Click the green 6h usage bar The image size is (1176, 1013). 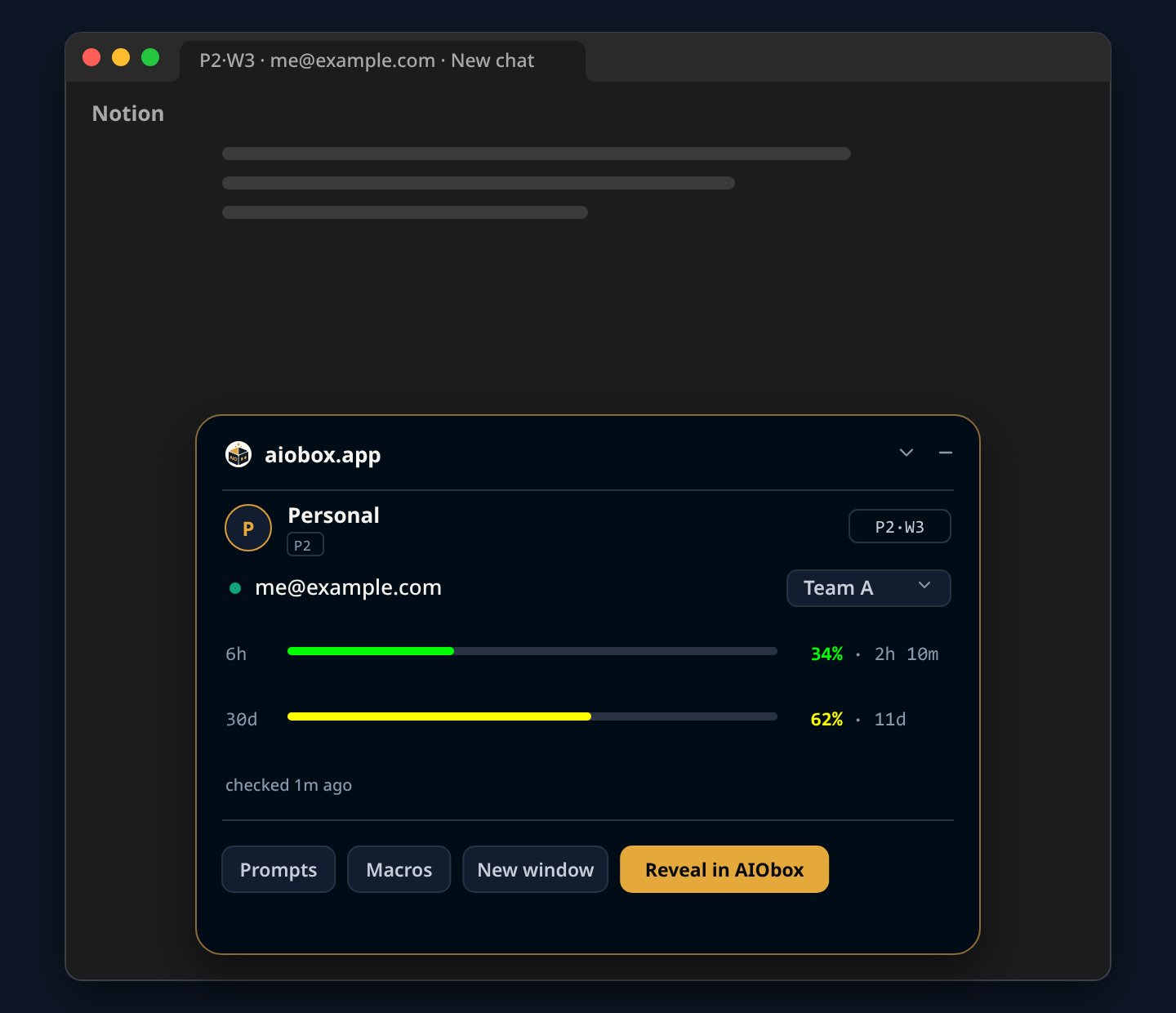click(371, 651)
